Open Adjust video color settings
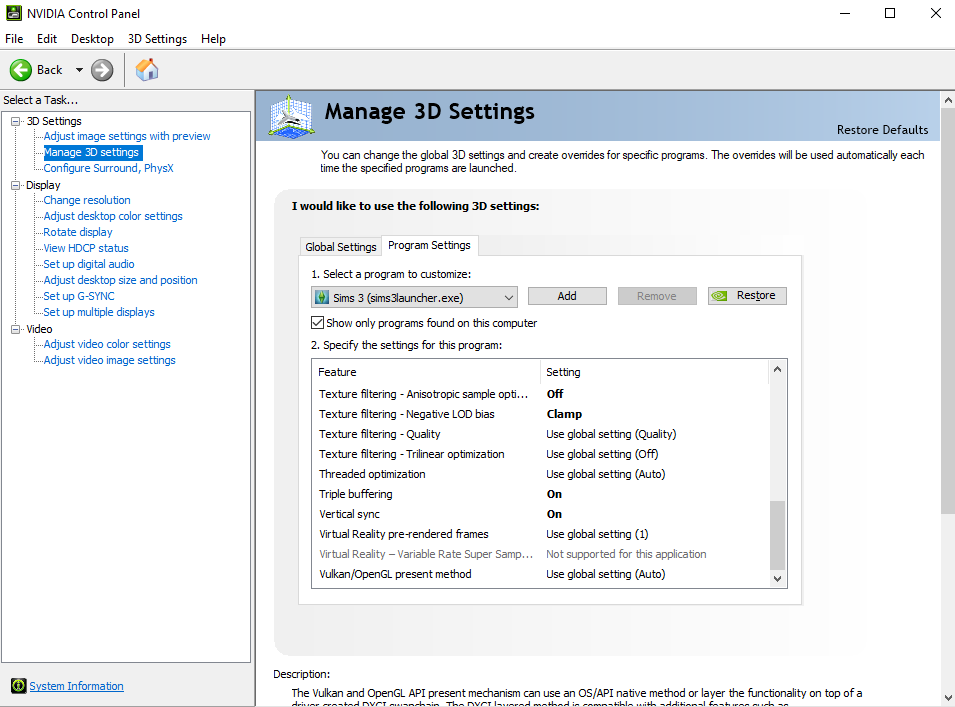This screenshot has width=955, height=707. tap(107, 344)
